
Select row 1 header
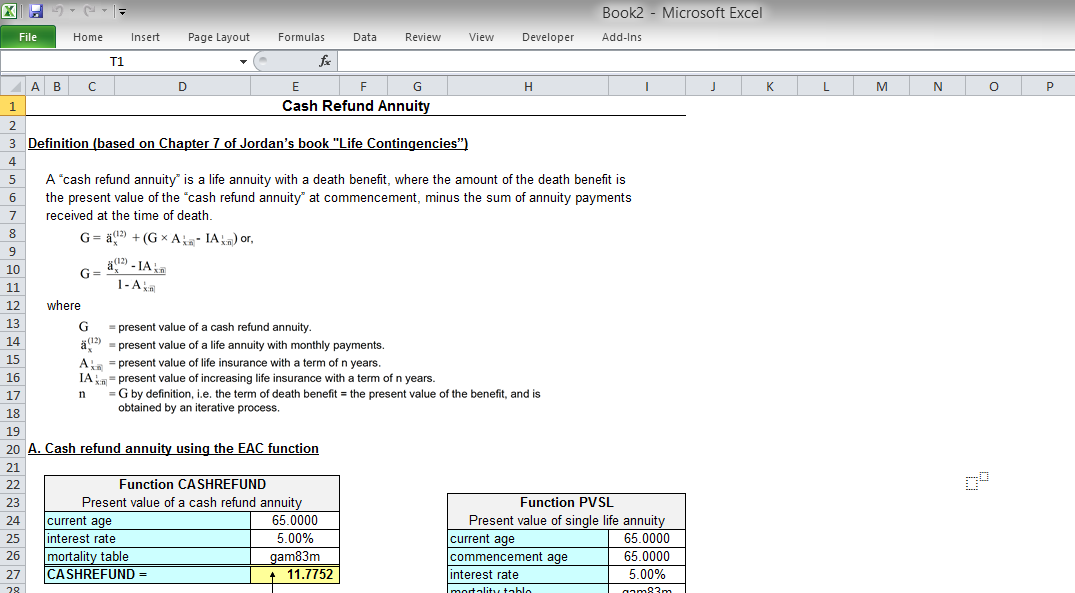(12, 106)
